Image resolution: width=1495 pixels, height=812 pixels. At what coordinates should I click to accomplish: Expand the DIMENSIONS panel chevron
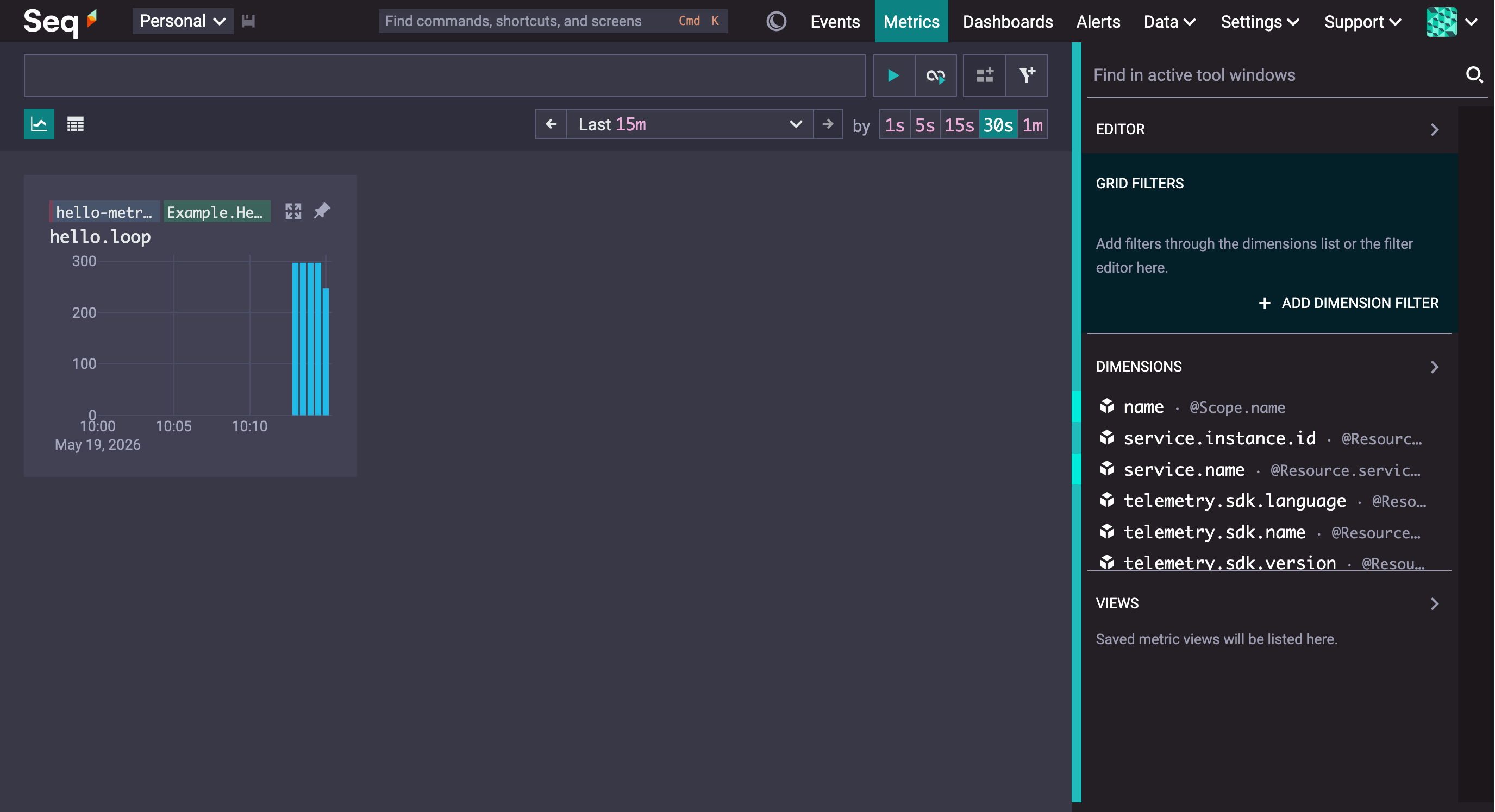tap(1435, 367)
